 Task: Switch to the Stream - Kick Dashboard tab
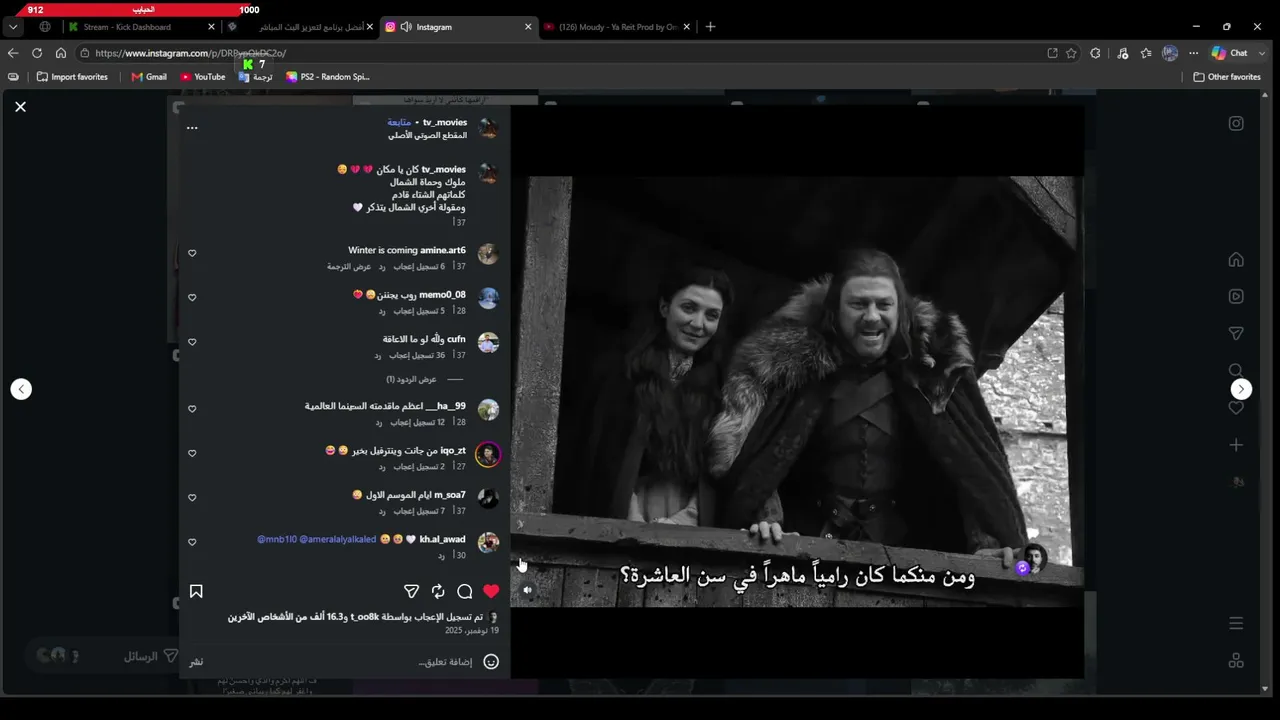141,27
